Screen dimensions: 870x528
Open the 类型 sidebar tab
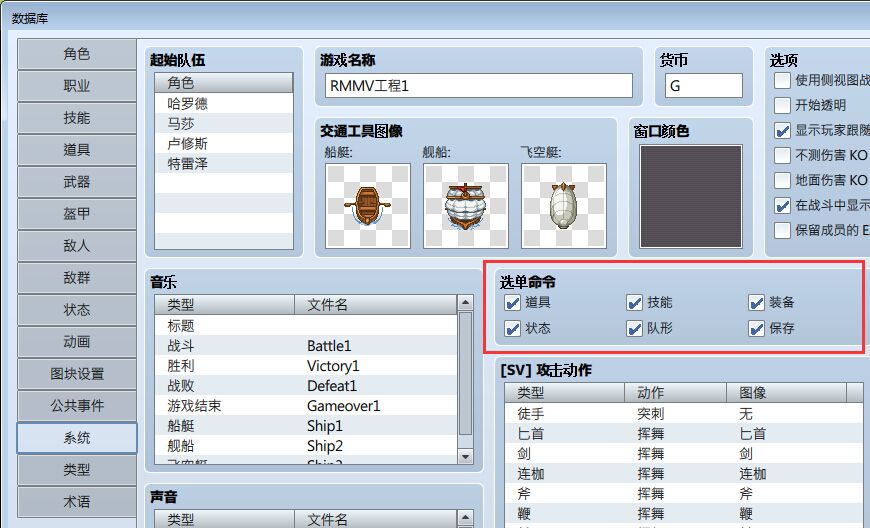(77, 470)
